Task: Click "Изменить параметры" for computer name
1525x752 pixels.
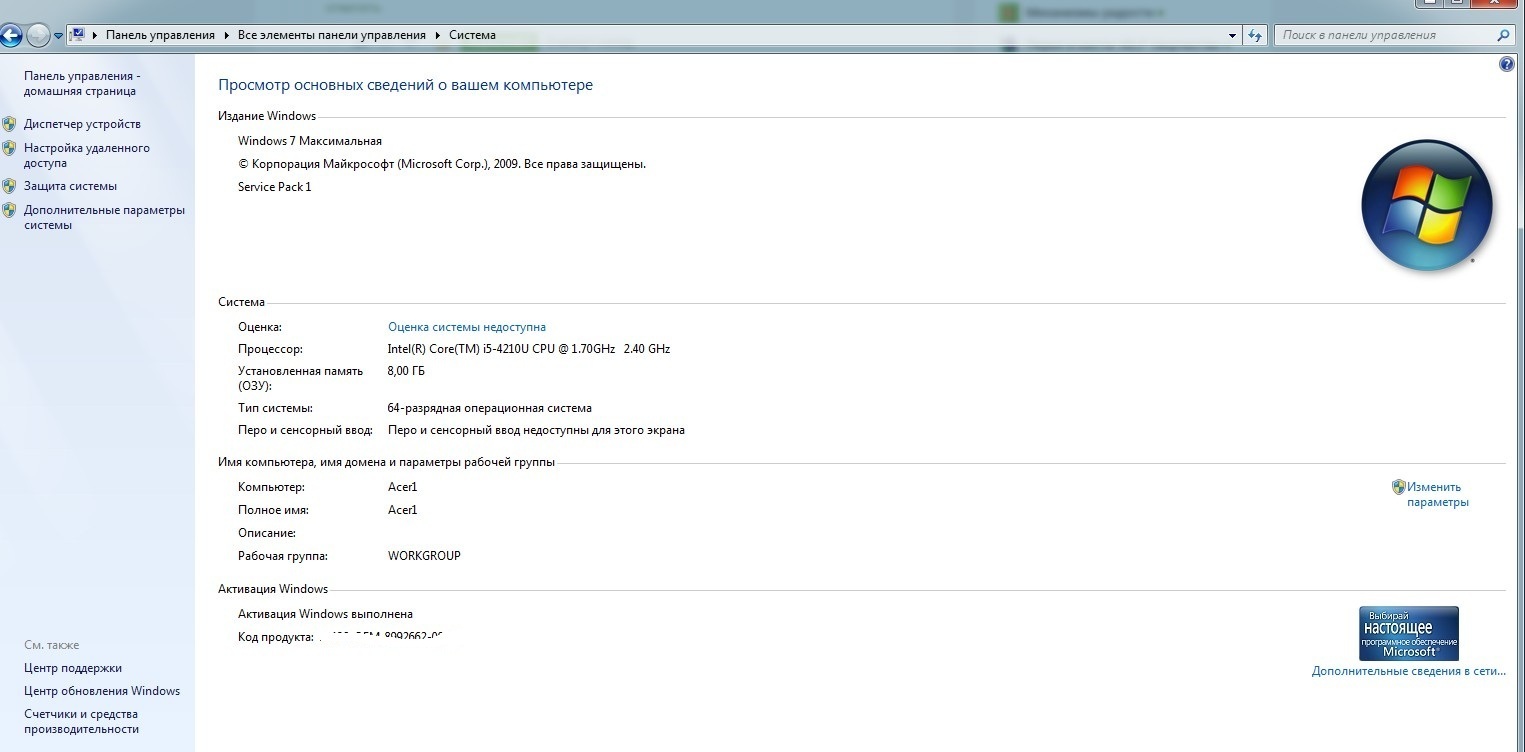Action: pos(1438,494)
